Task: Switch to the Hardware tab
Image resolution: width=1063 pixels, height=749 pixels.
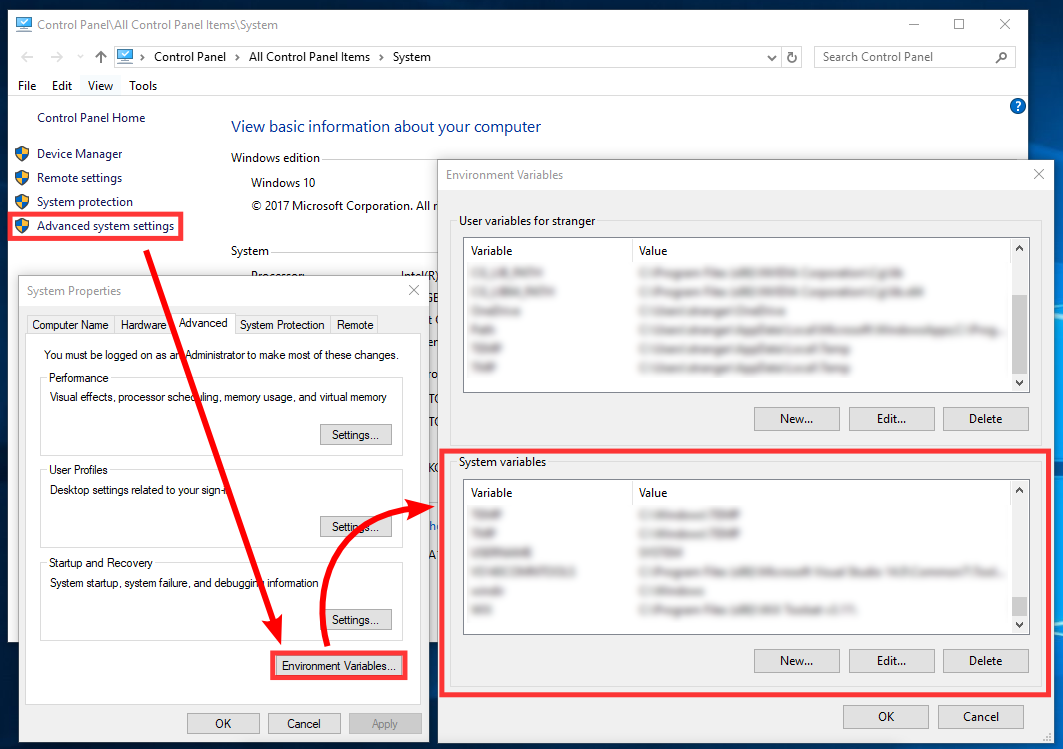Action: [x=143, y=325]
